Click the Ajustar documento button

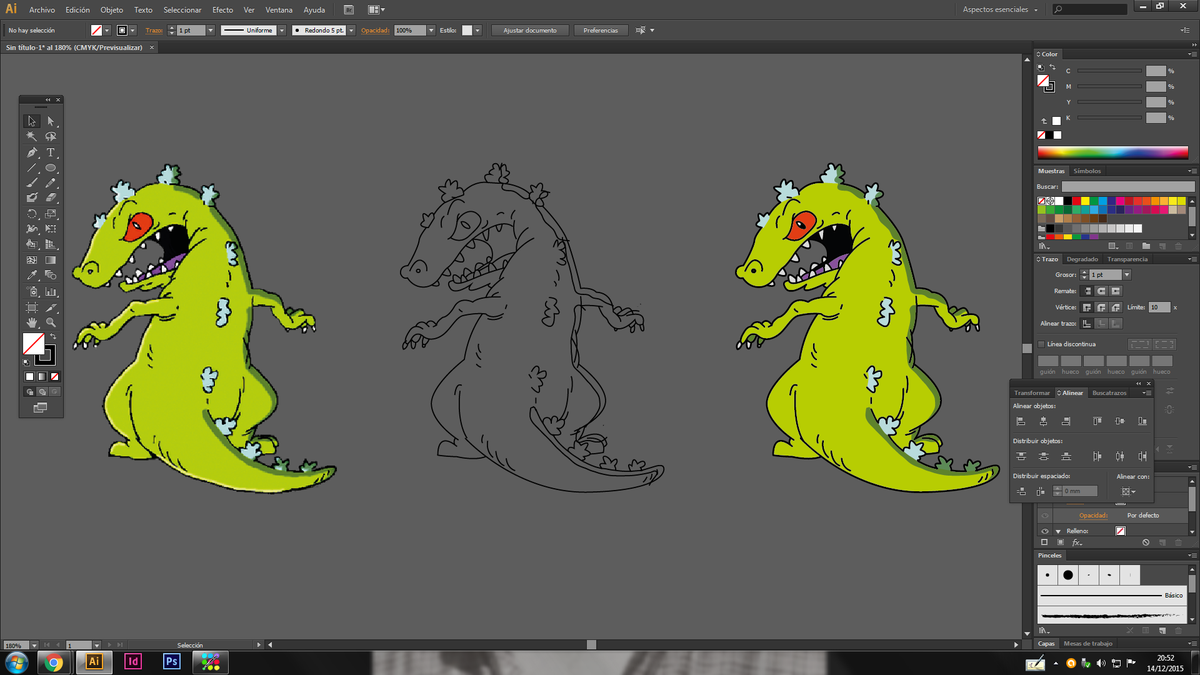(530, 31)
